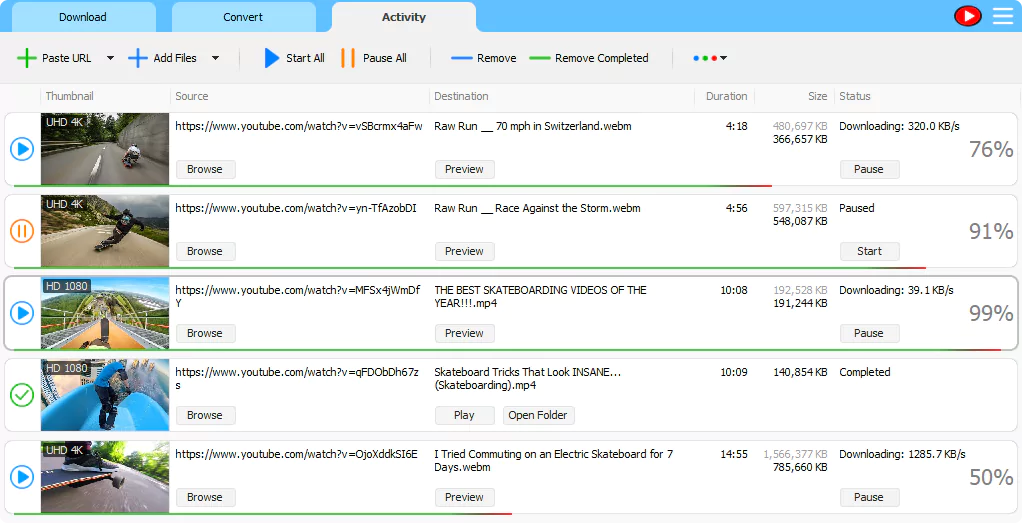Click Browse for 70 mph in Switzerland row

[205, 170]
